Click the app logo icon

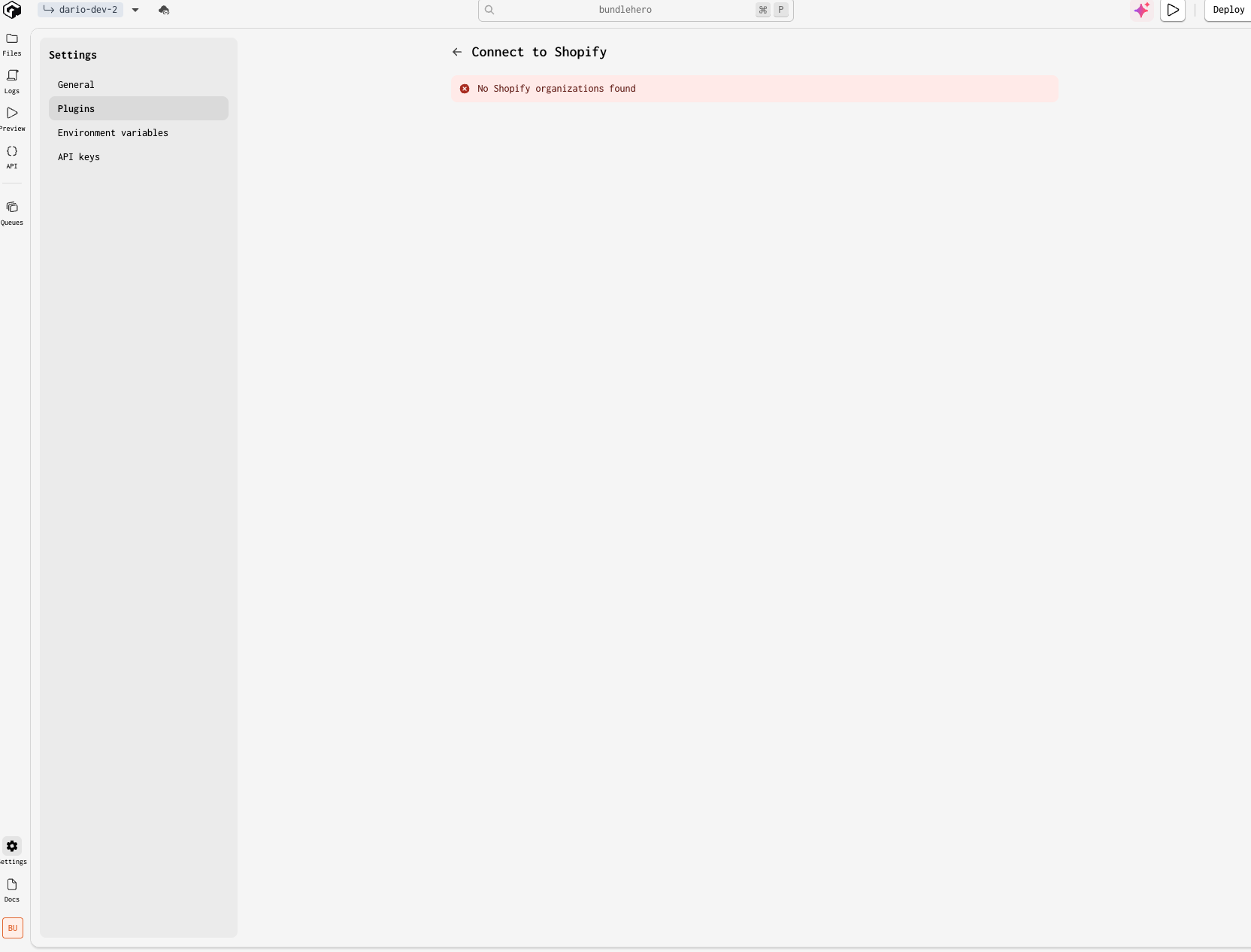[x=12, y=10]
